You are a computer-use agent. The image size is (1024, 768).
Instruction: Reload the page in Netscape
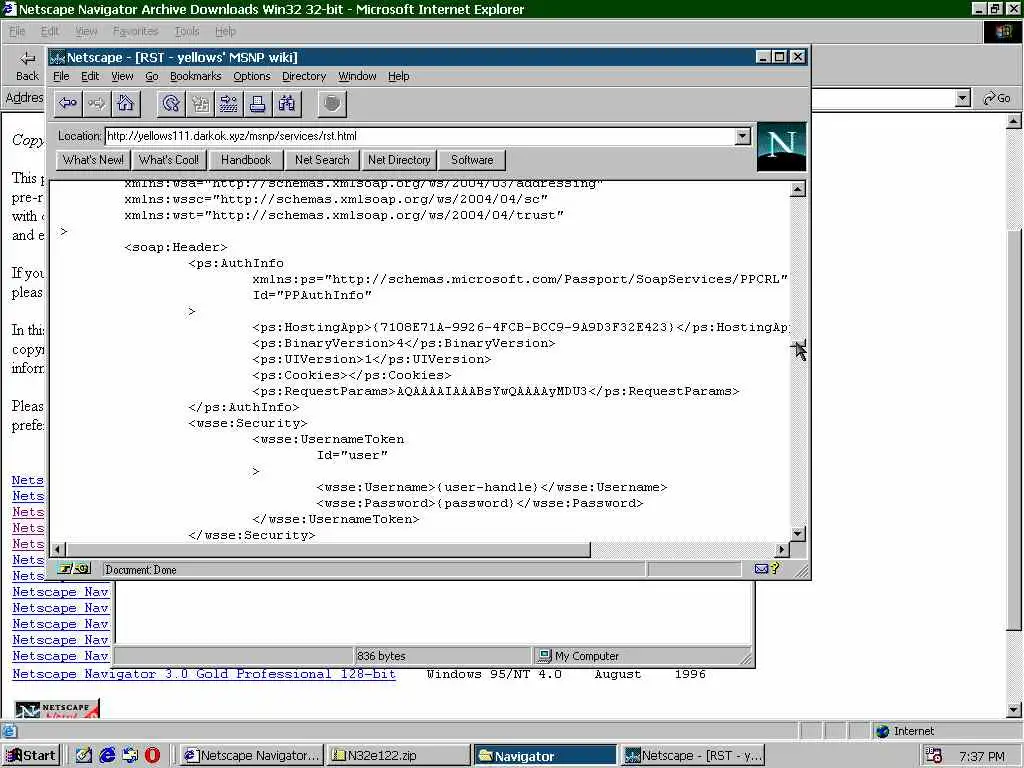coord(171,103)
